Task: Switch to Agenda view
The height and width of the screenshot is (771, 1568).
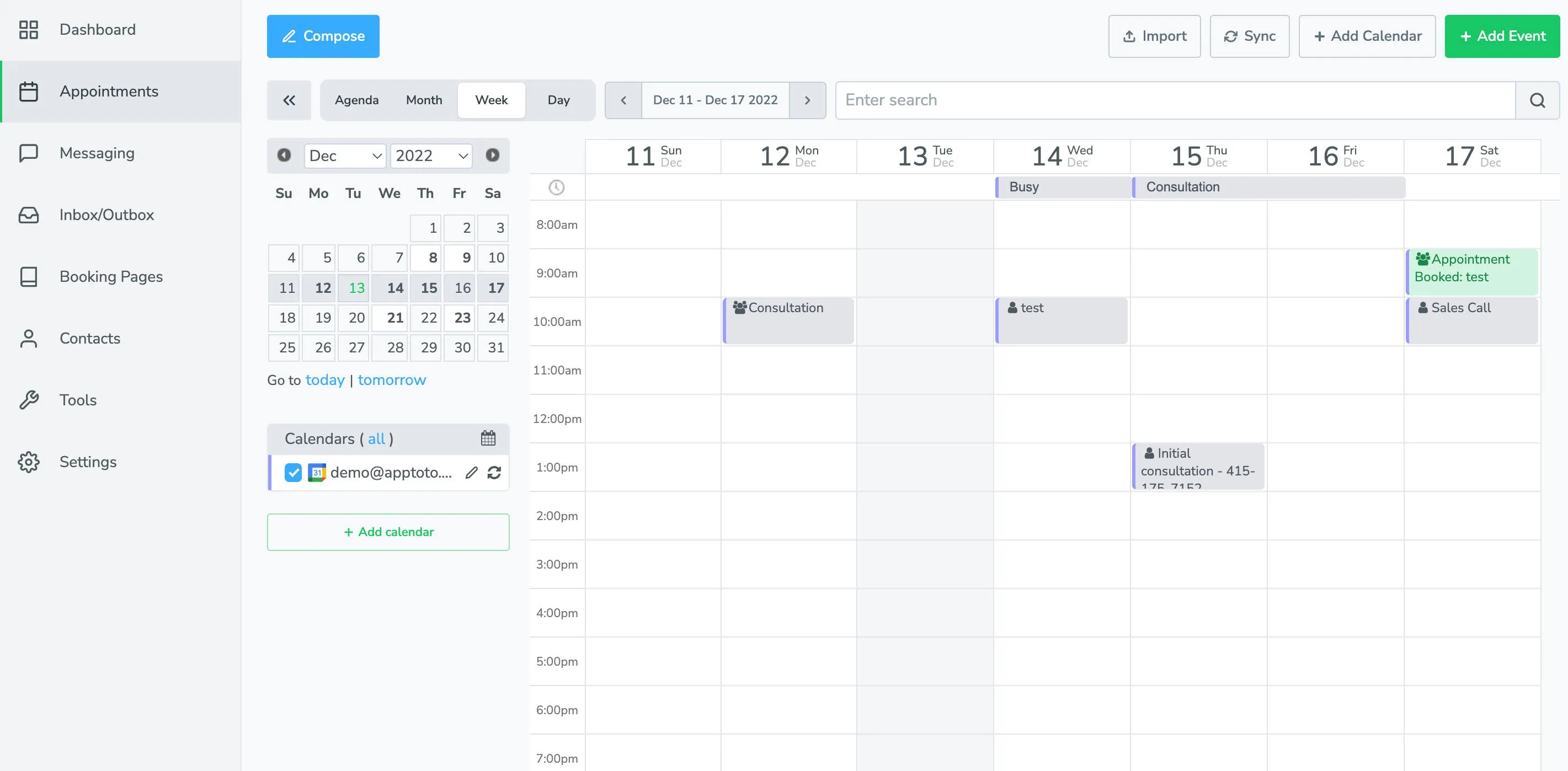Action: point(356,100)
